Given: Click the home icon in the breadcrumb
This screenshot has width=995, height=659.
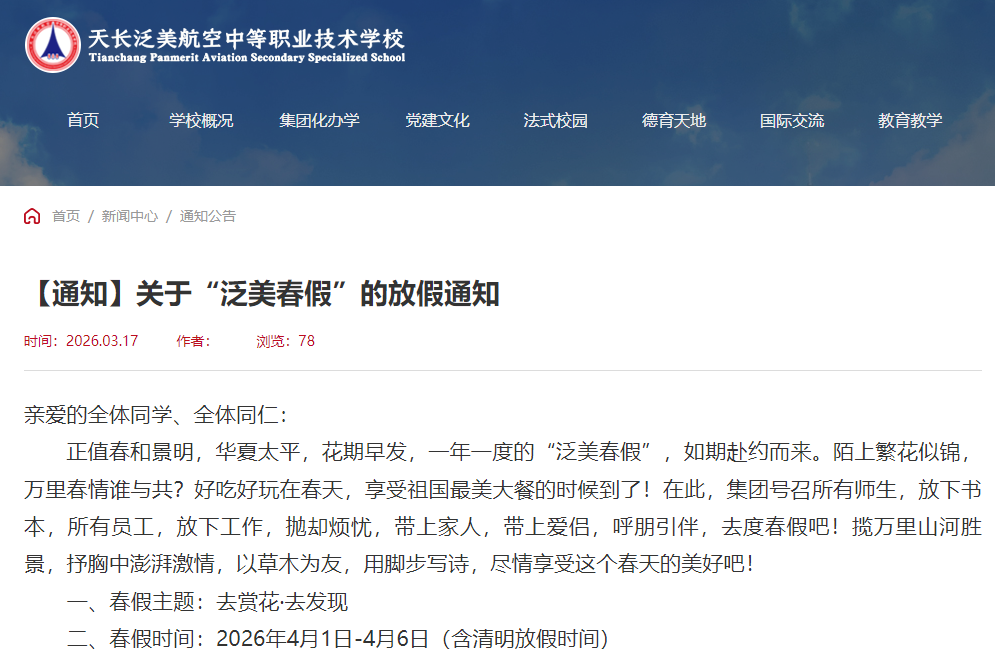Looking at the screenshot, I should (x=32, y=216).
